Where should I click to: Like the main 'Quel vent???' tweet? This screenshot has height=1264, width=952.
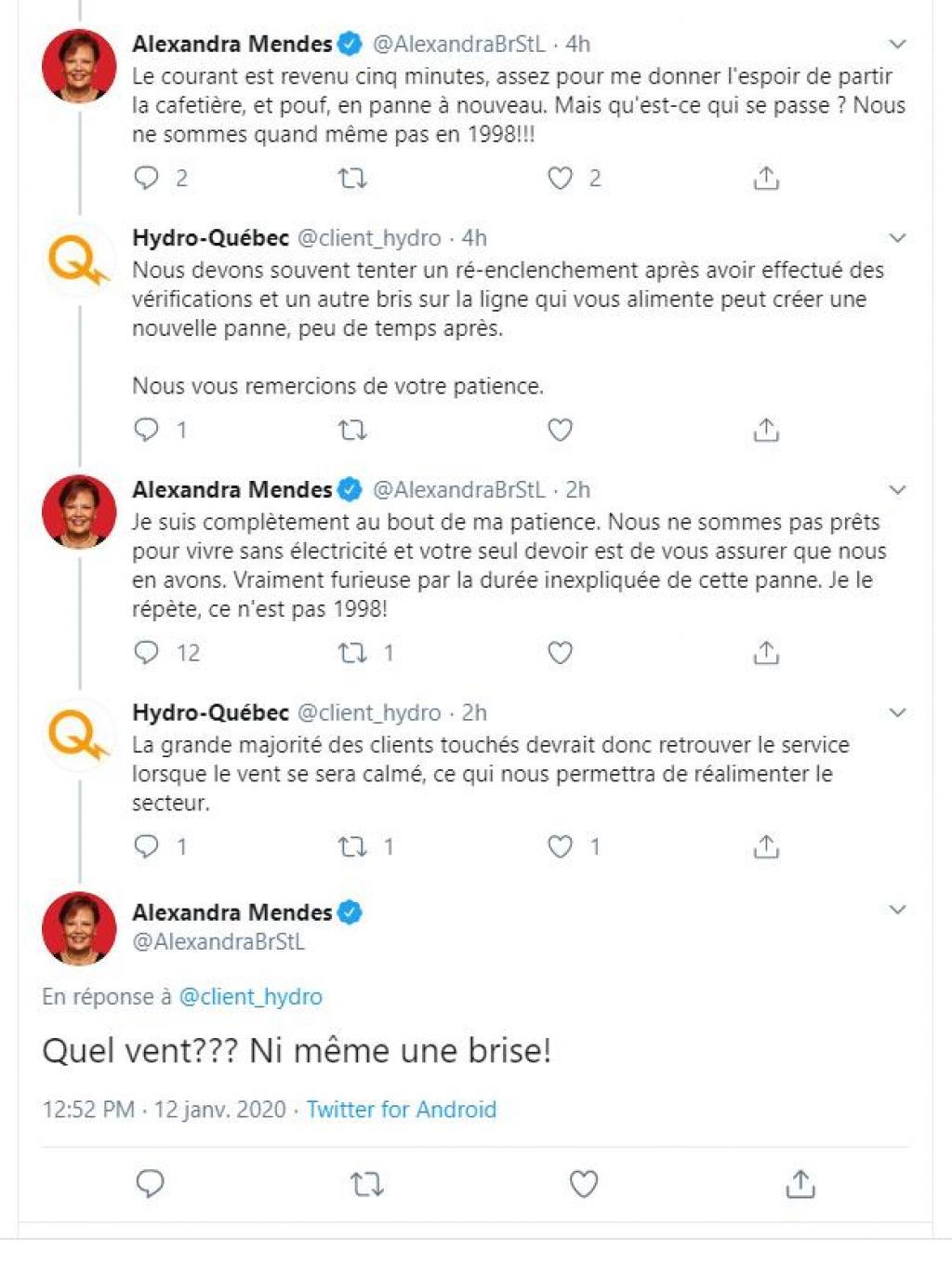(583, 1184)
